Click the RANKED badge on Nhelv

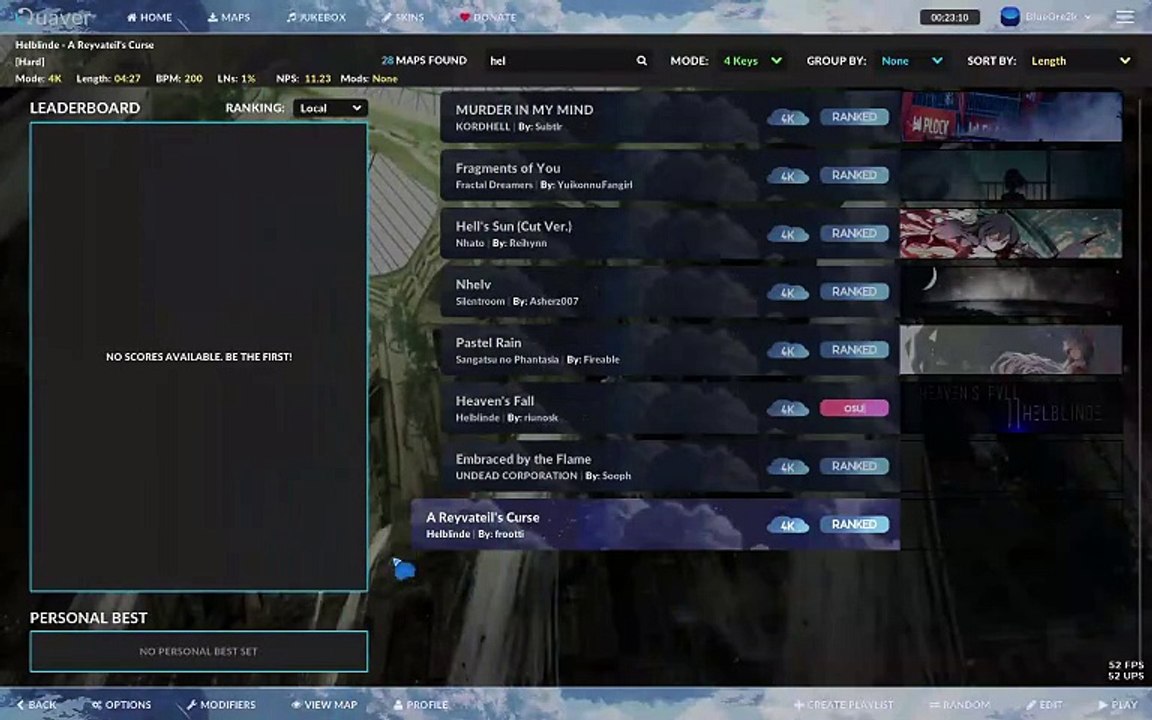[x=854, y=292]
